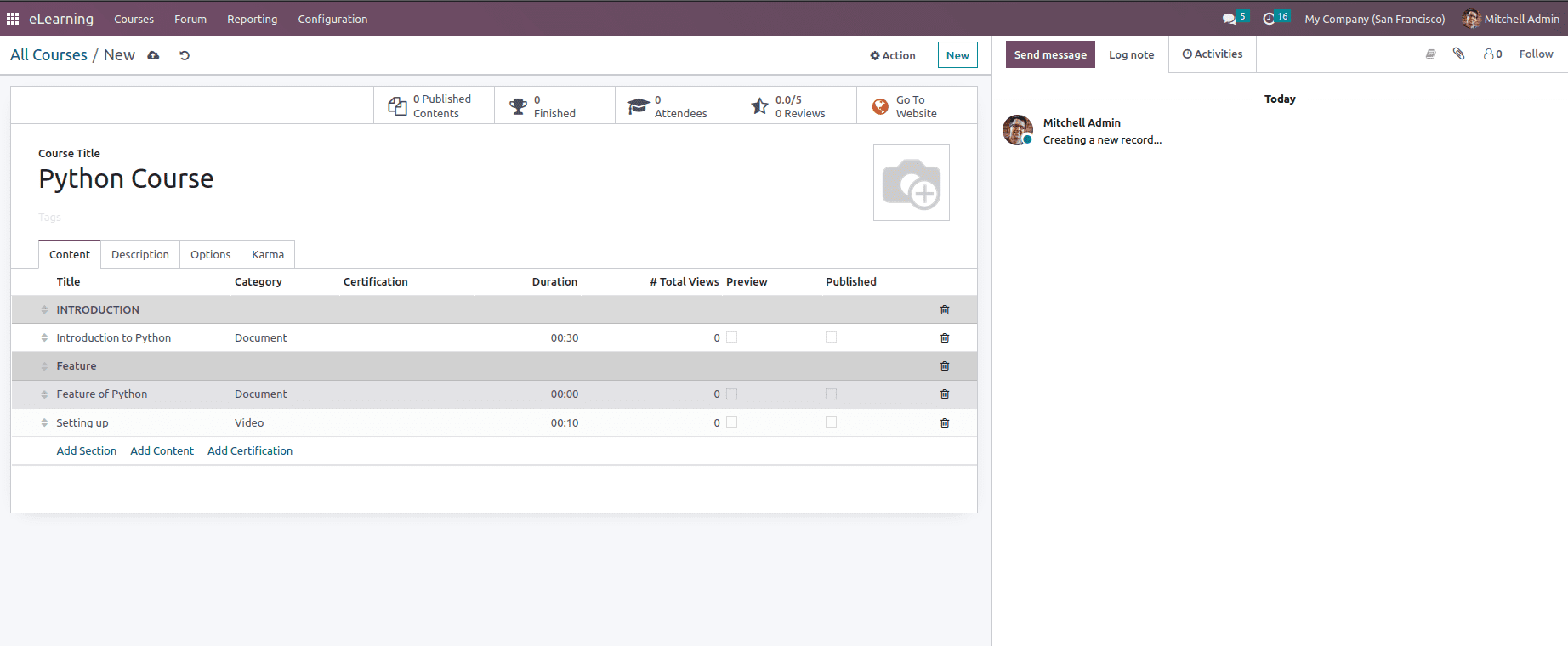Screen dimensions: 1568x646
Task: Click Add Content link
Action: point(162,451)
